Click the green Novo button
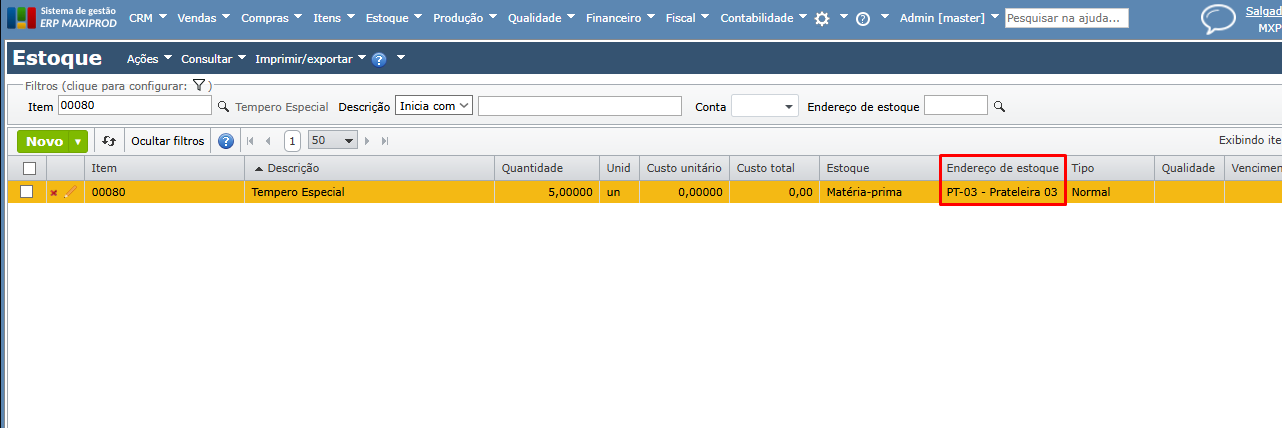Screen dimensions: 1282x428 click(44, 142)
